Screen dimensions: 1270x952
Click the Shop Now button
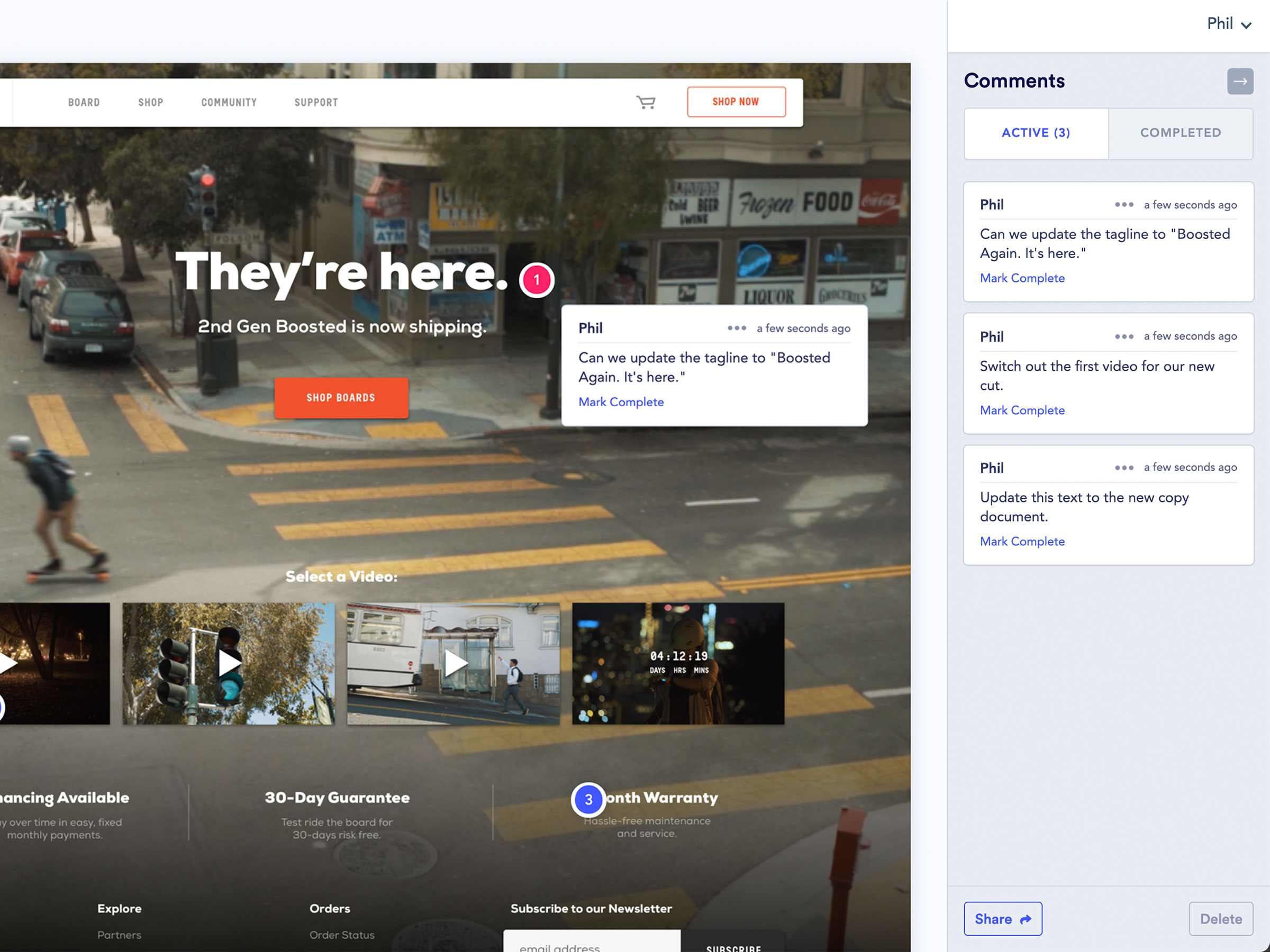point(736,102)
